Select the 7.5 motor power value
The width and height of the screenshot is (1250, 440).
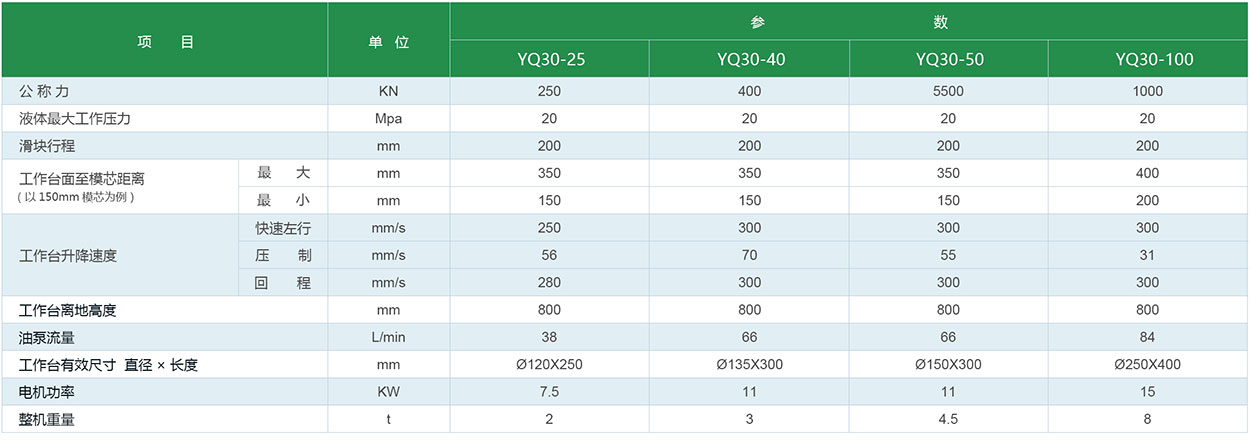pos(549,392)
